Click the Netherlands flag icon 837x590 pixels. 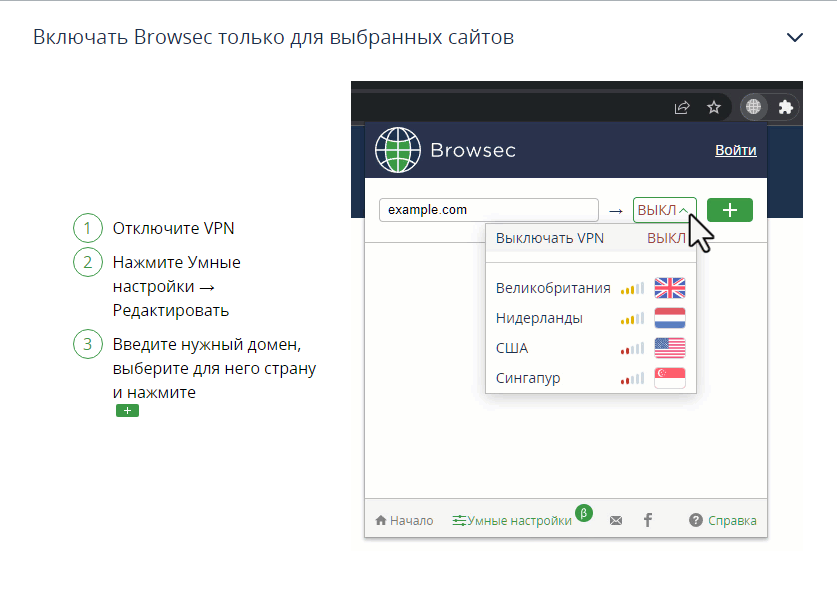pos(670,318)
